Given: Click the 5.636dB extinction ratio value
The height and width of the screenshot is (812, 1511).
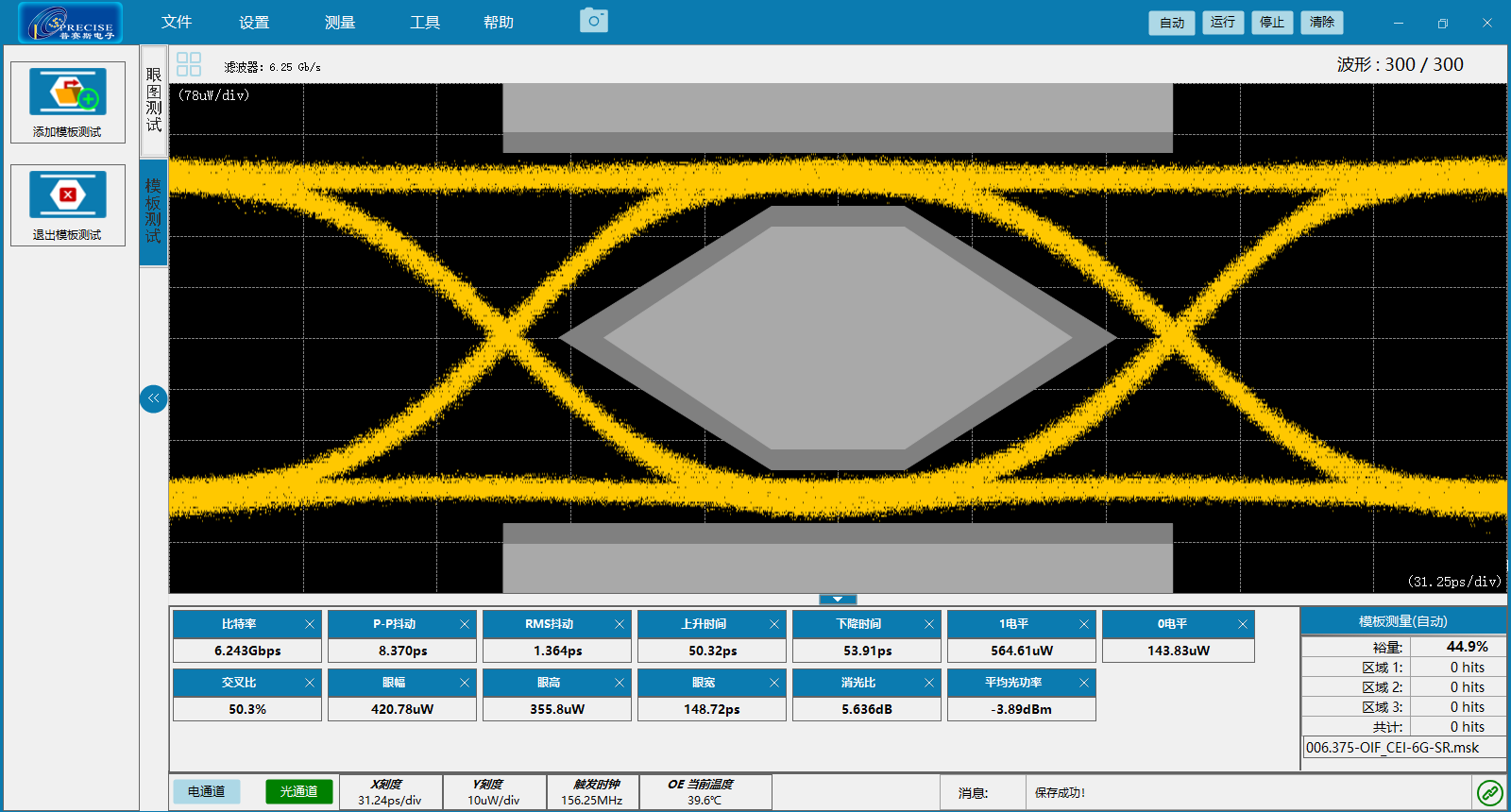Looking at the screenshot, I should 867,709.
